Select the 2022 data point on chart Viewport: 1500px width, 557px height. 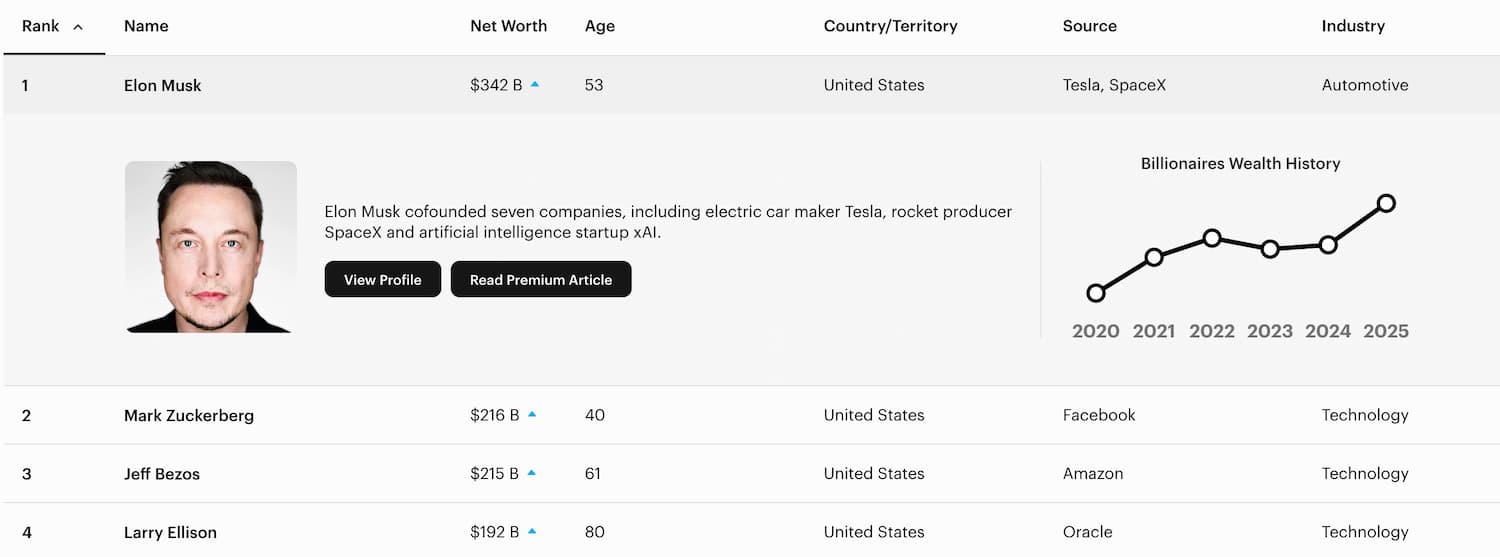tap(1212, 238)
